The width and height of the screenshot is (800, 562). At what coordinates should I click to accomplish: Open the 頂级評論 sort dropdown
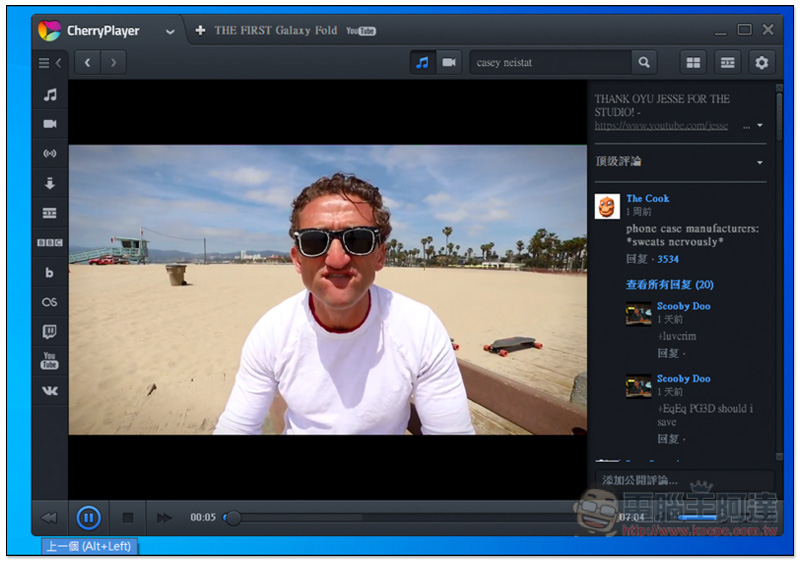[759, 162]
